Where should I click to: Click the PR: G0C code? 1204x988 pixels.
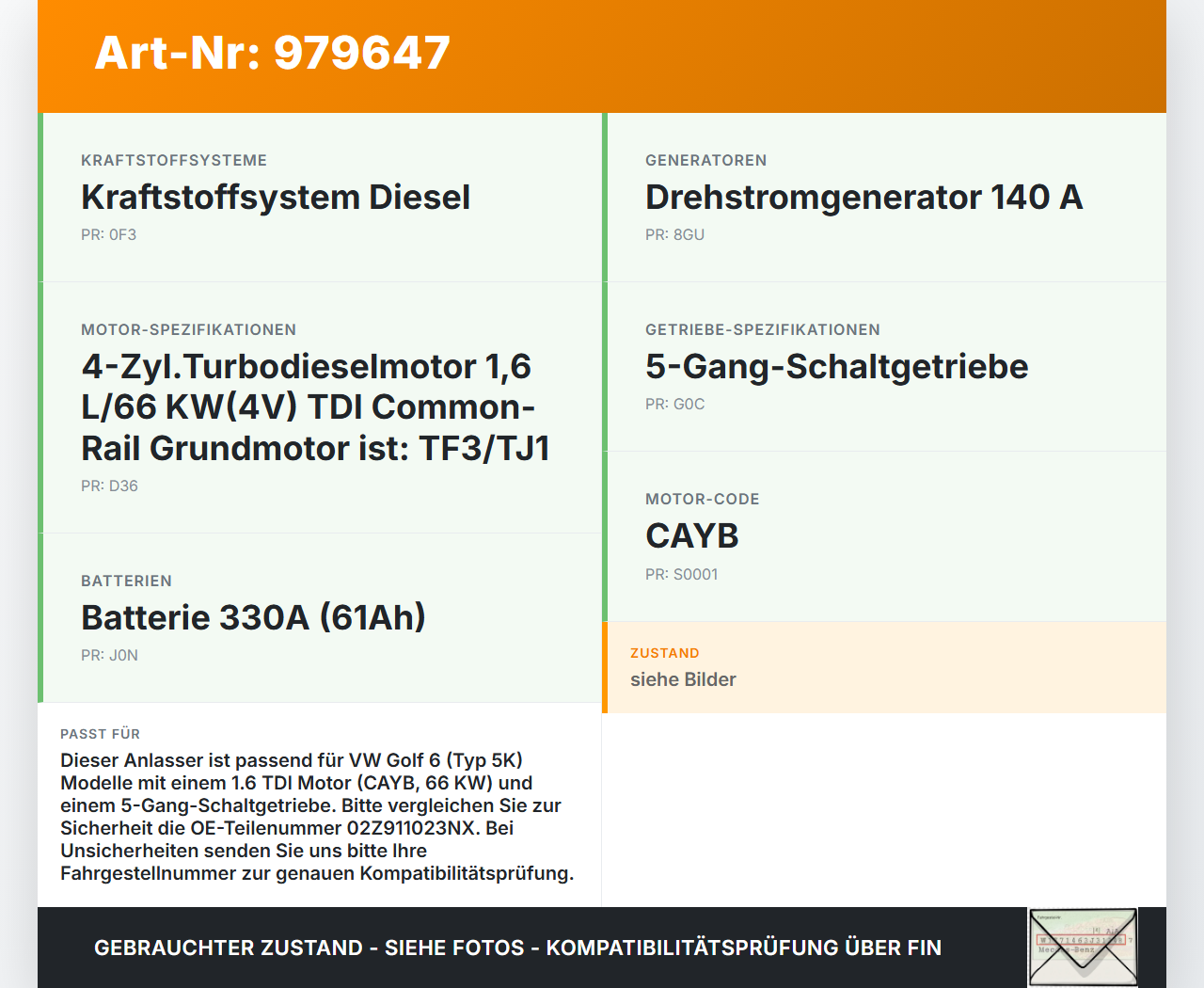pos(674,404)
